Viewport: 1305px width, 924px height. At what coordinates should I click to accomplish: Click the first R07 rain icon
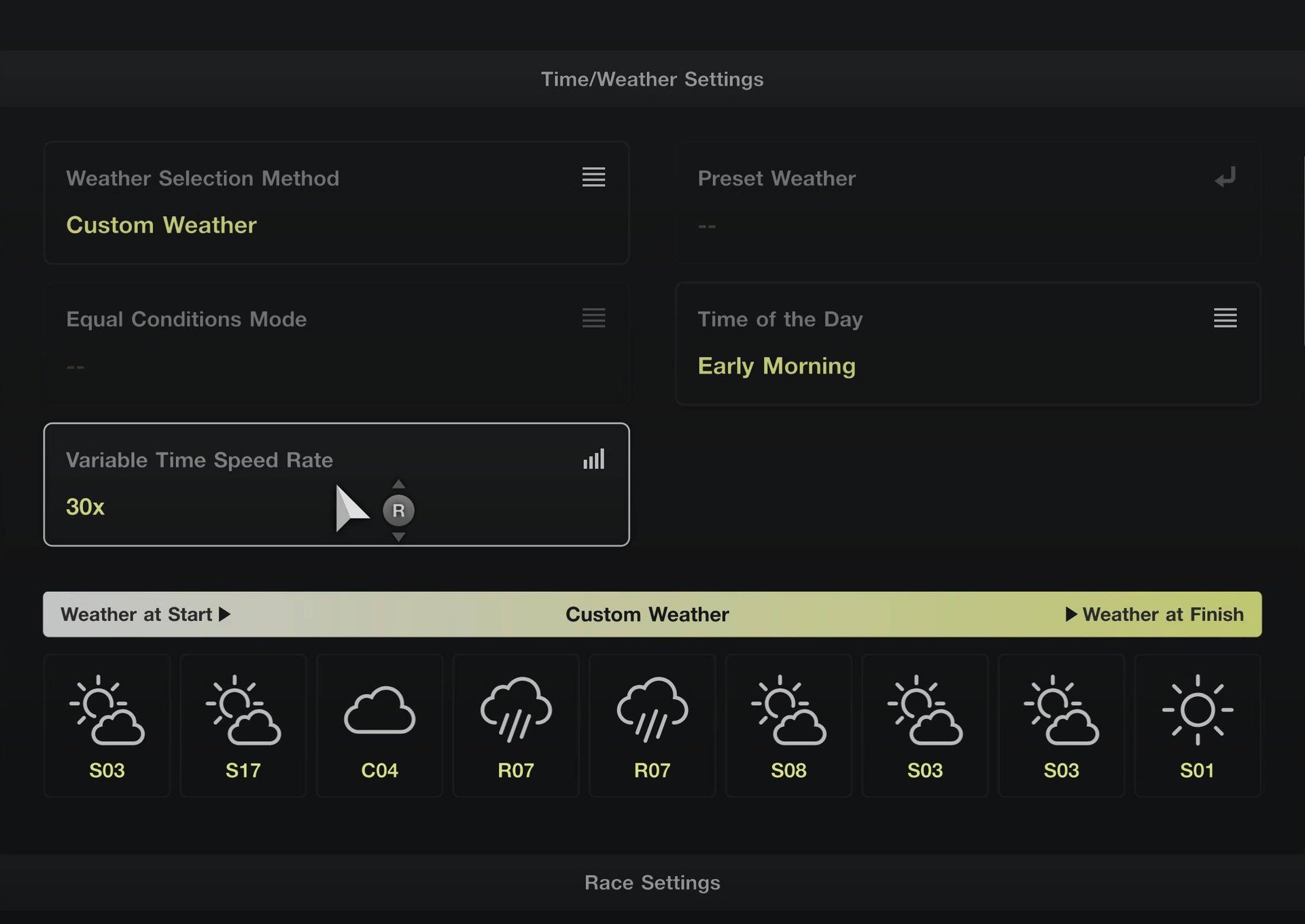coord(516,710)
